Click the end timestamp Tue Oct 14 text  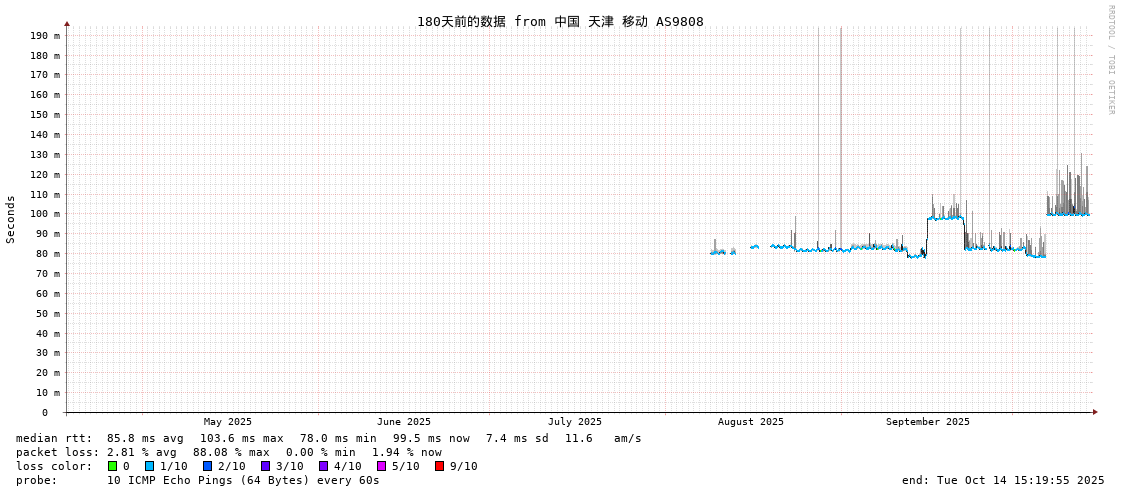pos(1003,480)
